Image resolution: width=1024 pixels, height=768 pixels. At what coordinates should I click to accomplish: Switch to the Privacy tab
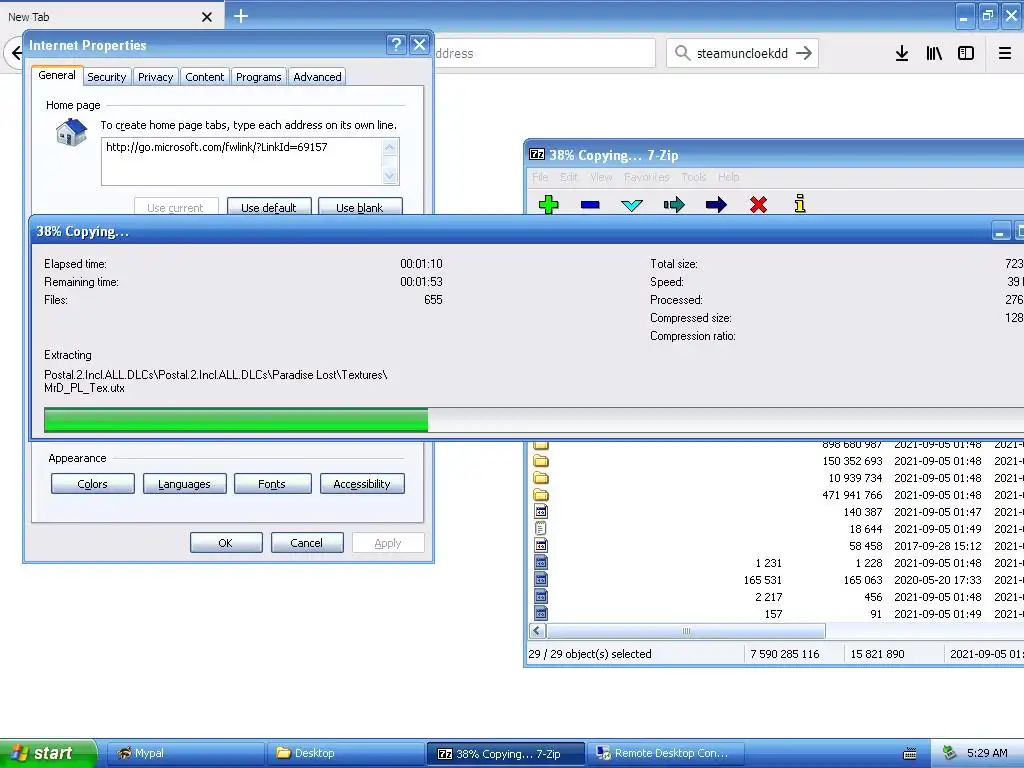point(155,77)
